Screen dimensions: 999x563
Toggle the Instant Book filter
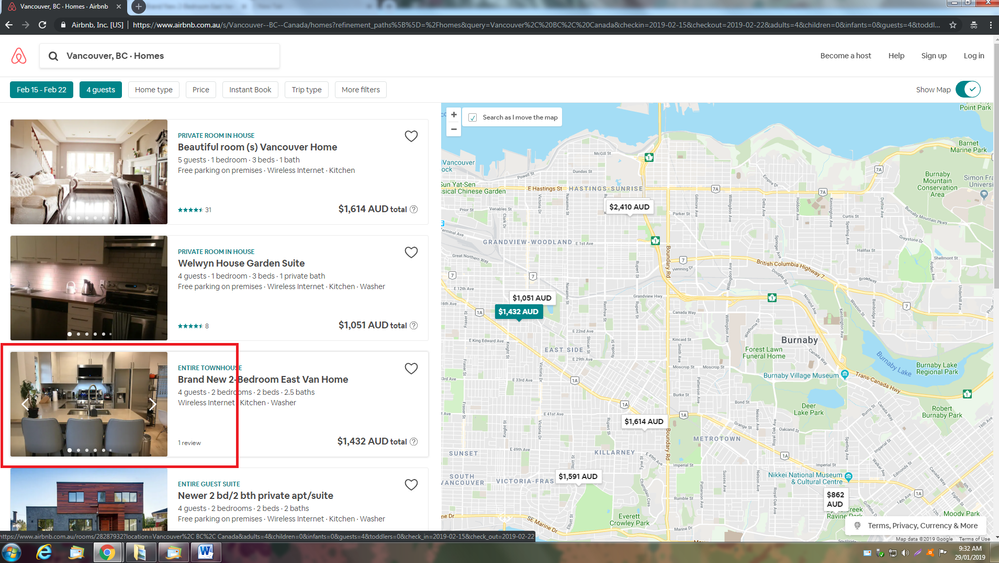pos(250,90)
